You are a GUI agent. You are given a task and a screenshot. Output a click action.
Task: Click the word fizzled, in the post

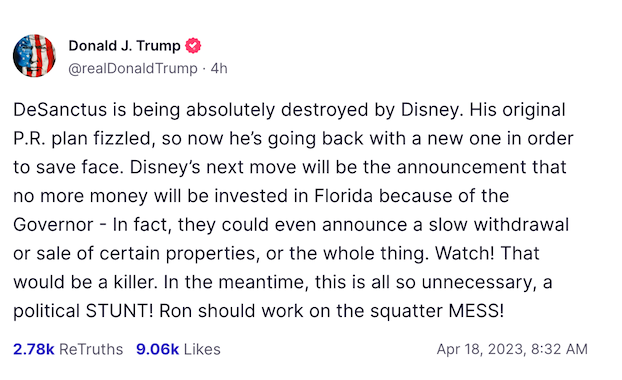(x=124, y=139)
